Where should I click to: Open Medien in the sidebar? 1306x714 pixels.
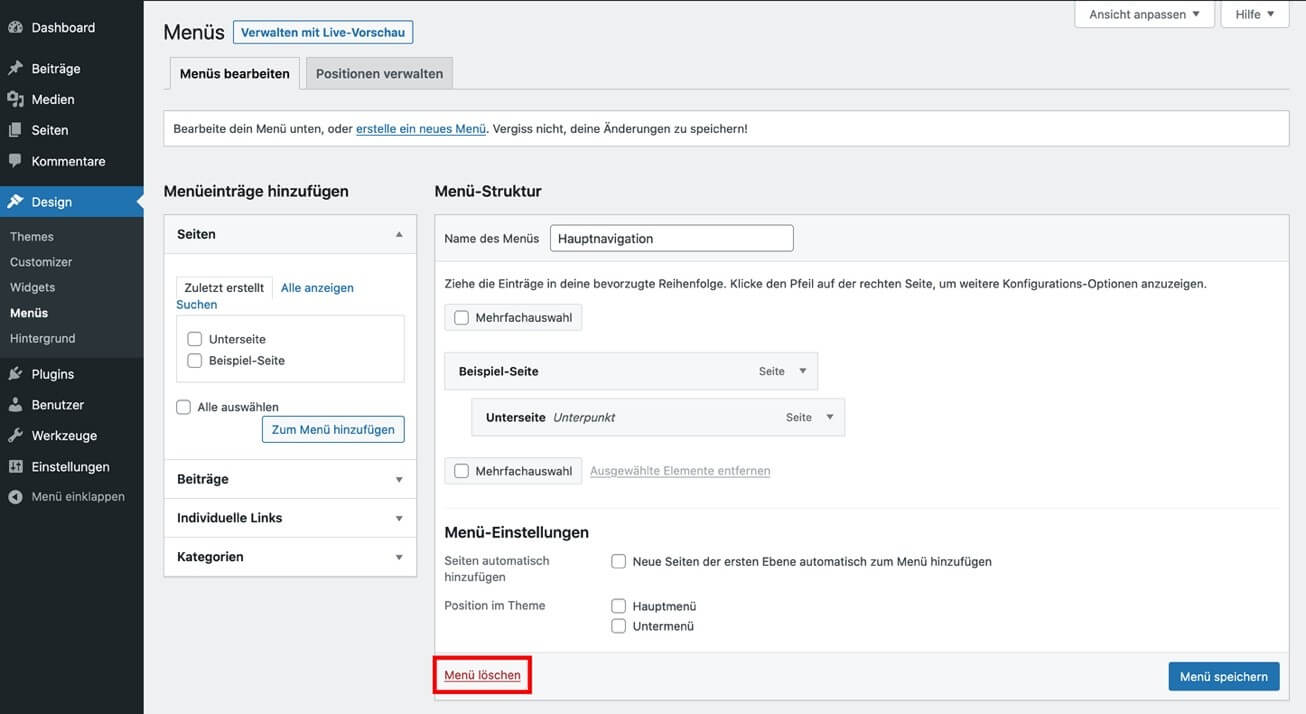pos(53,99)
